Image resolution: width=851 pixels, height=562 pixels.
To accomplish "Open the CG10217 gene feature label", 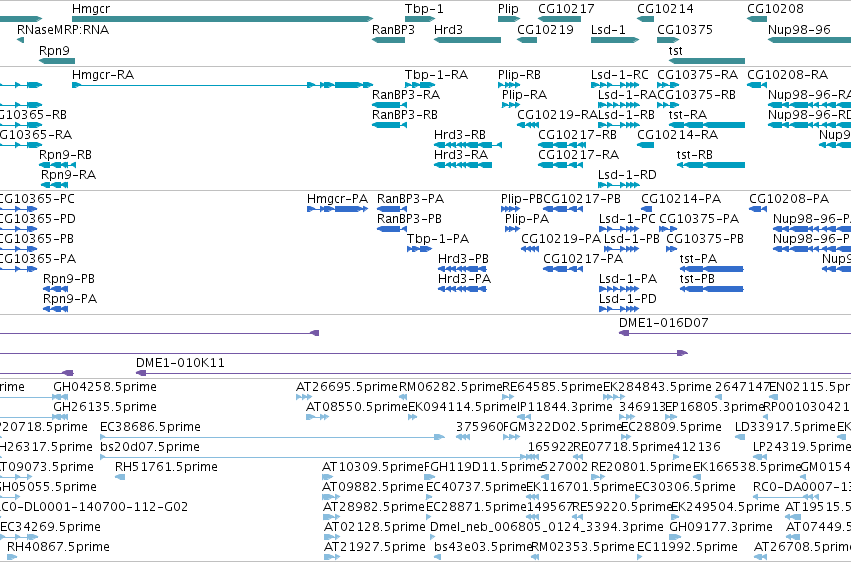I will pos(566,9).
